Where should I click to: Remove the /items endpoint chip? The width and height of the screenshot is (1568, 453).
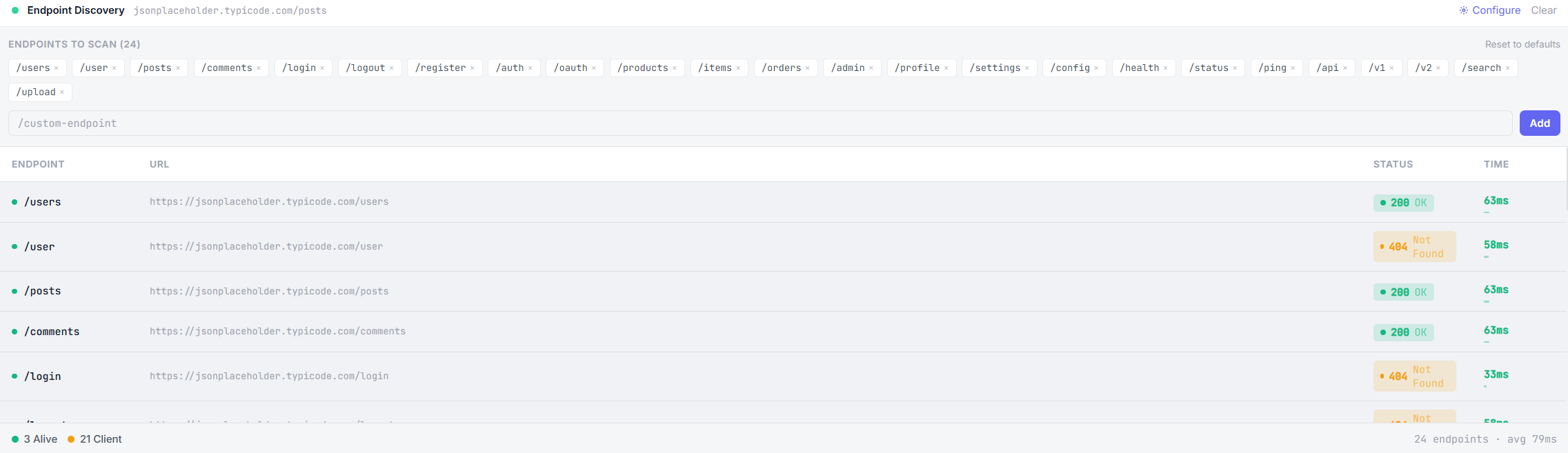click(738, 68)
